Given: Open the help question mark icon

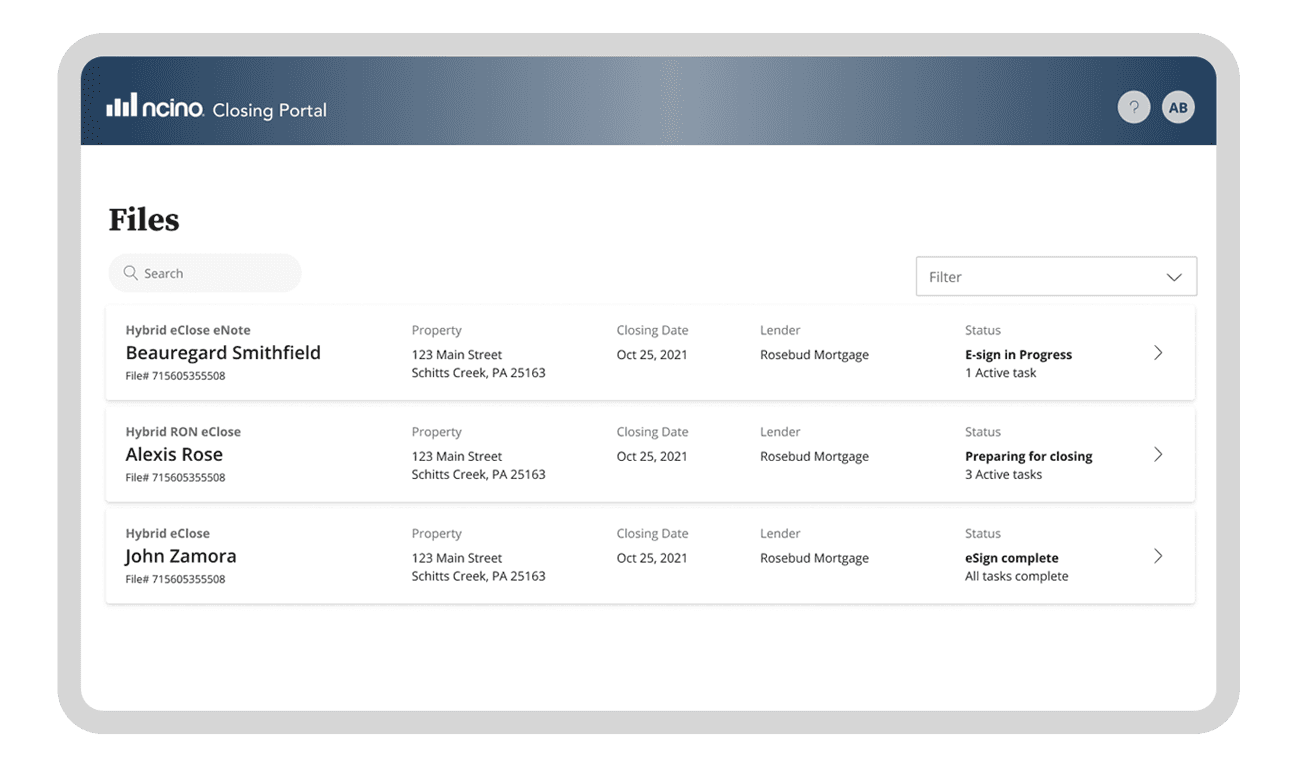Looking at the screenshot, I should click(1133, 106).
